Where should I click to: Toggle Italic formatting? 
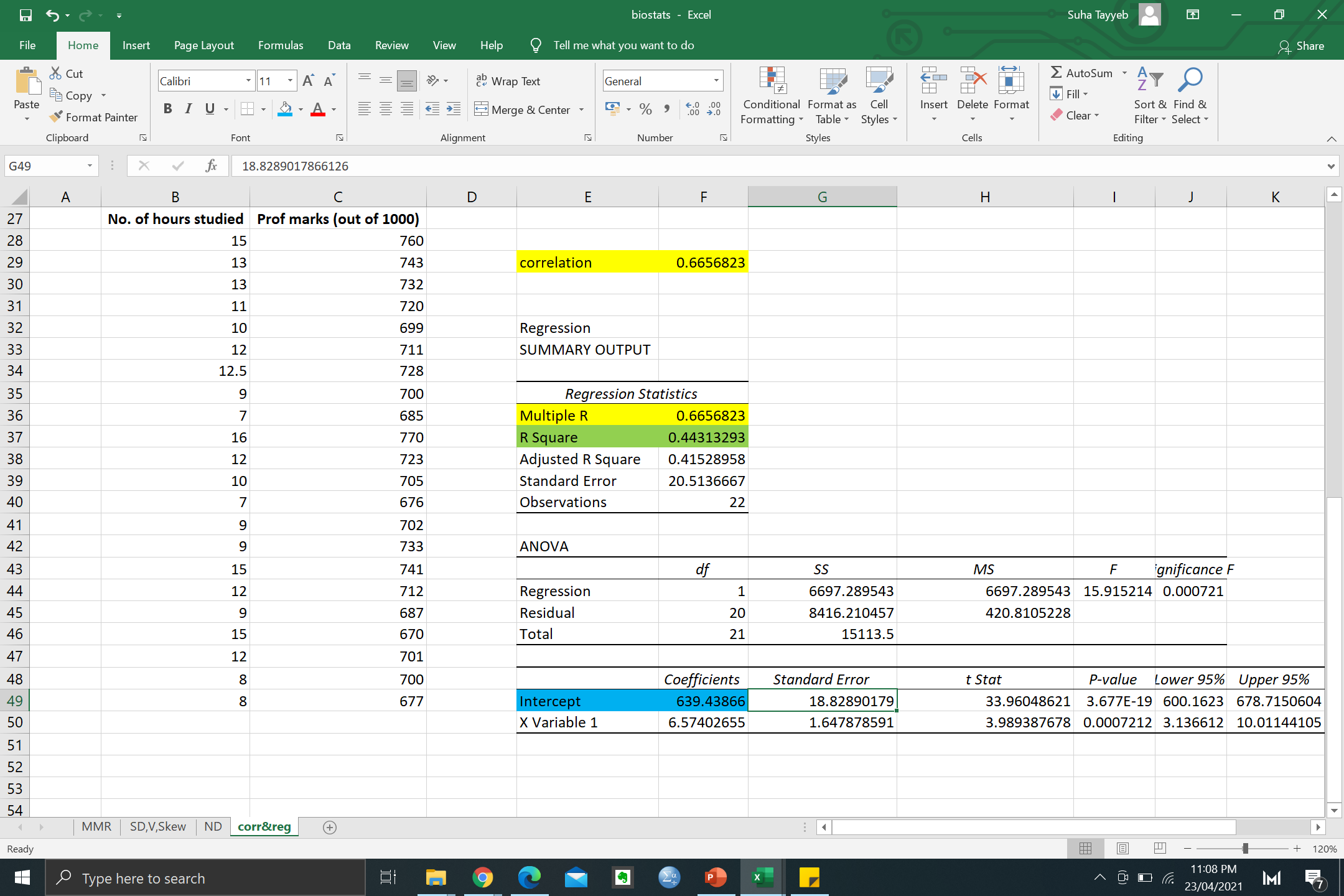tap(189, 109)
